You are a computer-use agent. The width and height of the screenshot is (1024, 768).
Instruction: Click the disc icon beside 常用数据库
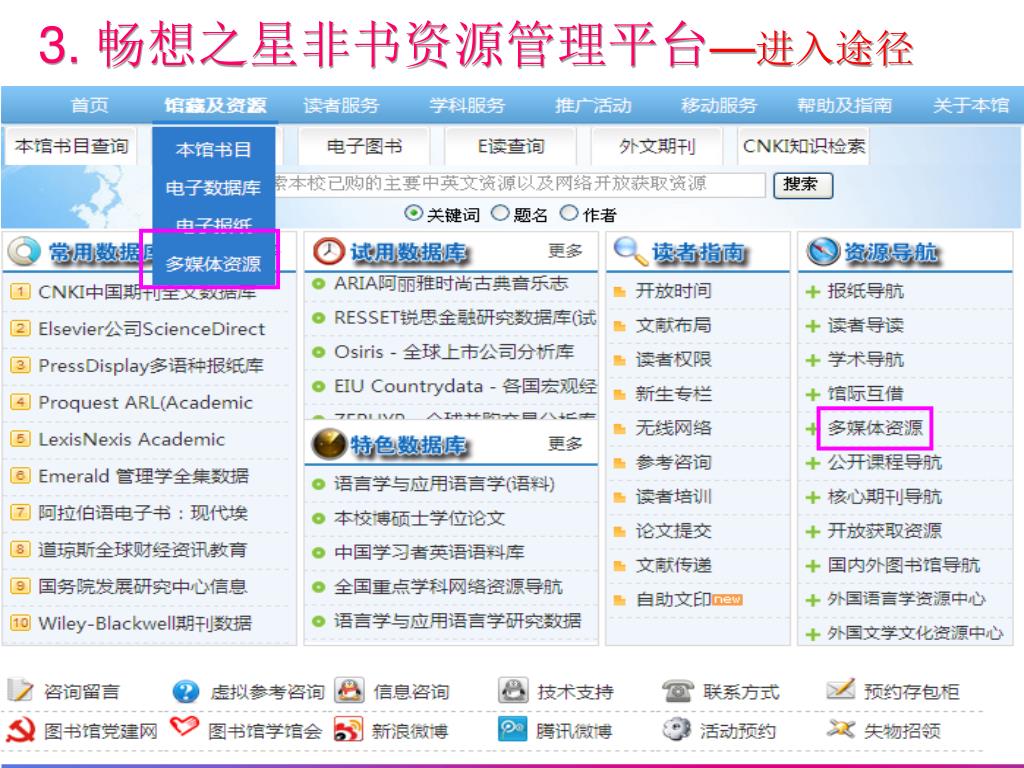(25, 251)
